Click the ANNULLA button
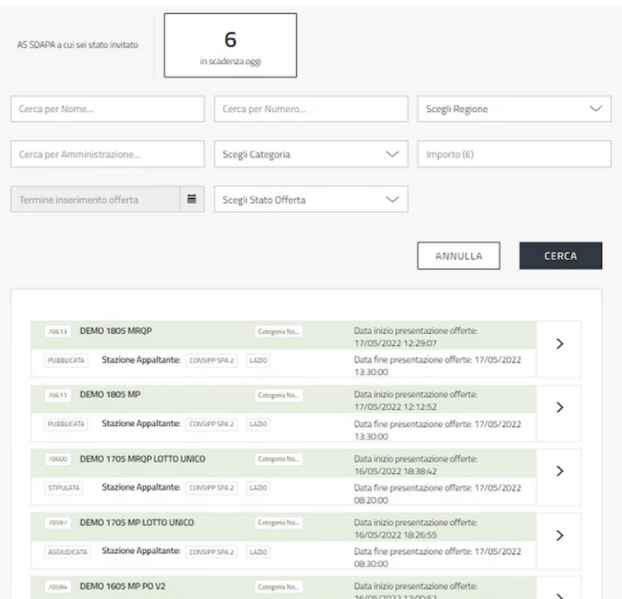 click(x=458, y=256)
